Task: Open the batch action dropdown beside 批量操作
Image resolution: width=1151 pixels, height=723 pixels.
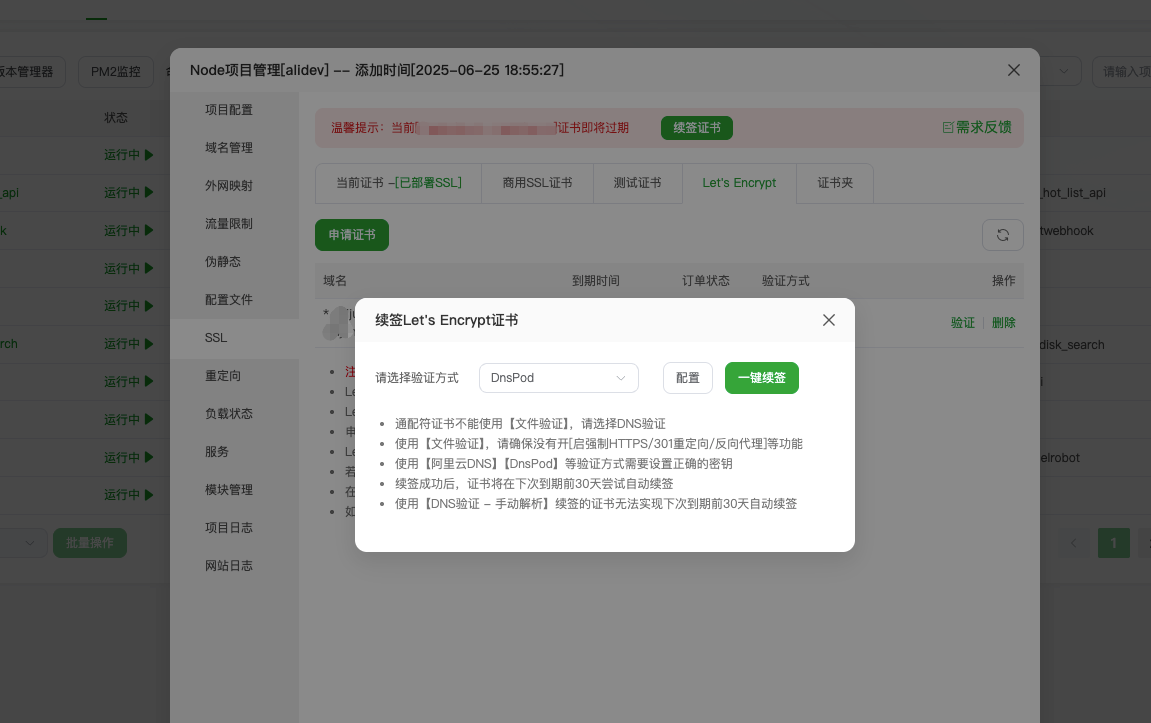Action: coord(23,543)
